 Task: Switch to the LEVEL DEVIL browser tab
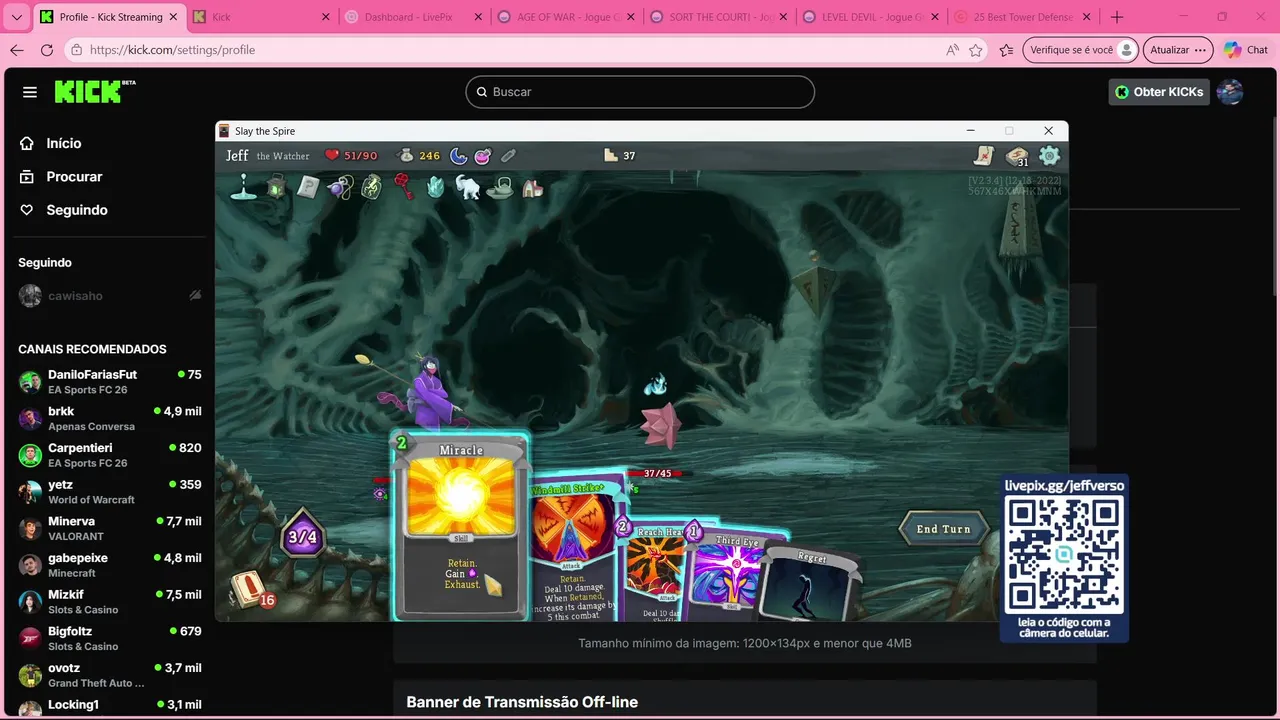pyautogui.click(x=869, y=17)
